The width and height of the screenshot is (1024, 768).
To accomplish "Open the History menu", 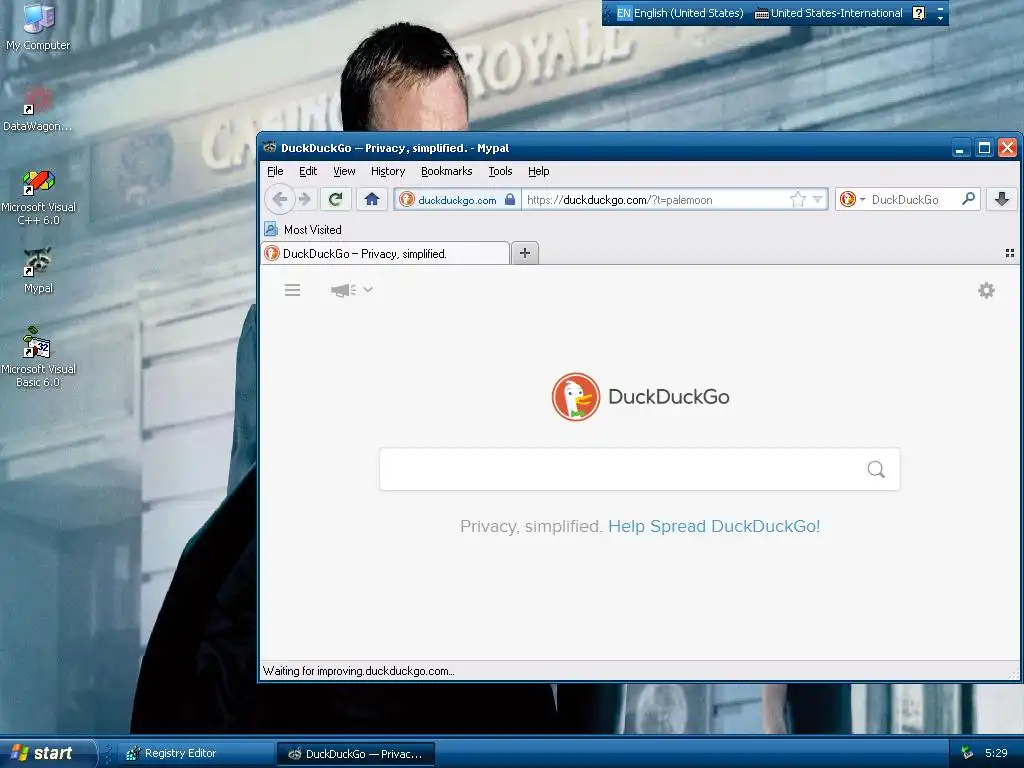I will pyautogui.click(x=388, y=171).
